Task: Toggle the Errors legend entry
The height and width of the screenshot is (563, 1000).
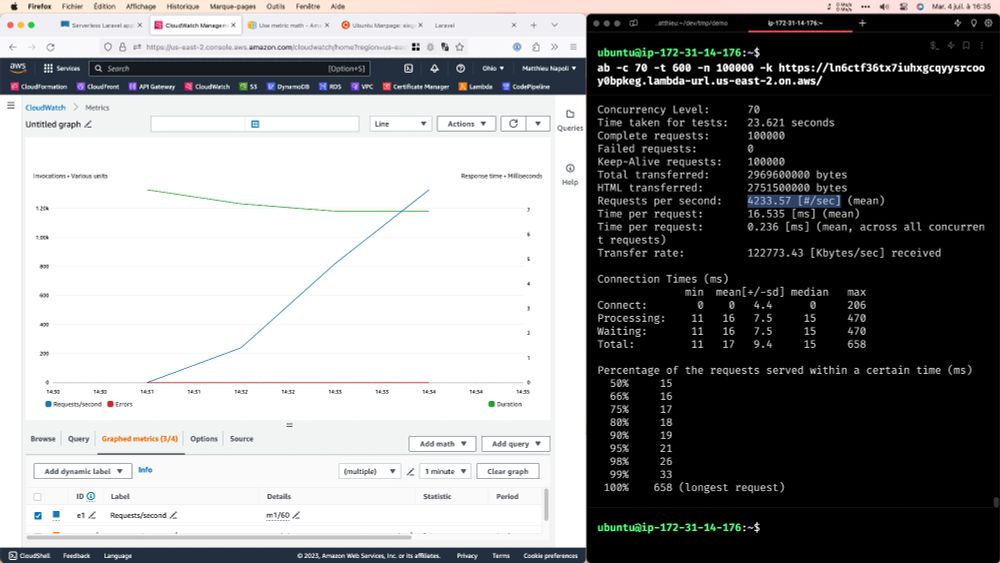Action: [x=120, y=404]
